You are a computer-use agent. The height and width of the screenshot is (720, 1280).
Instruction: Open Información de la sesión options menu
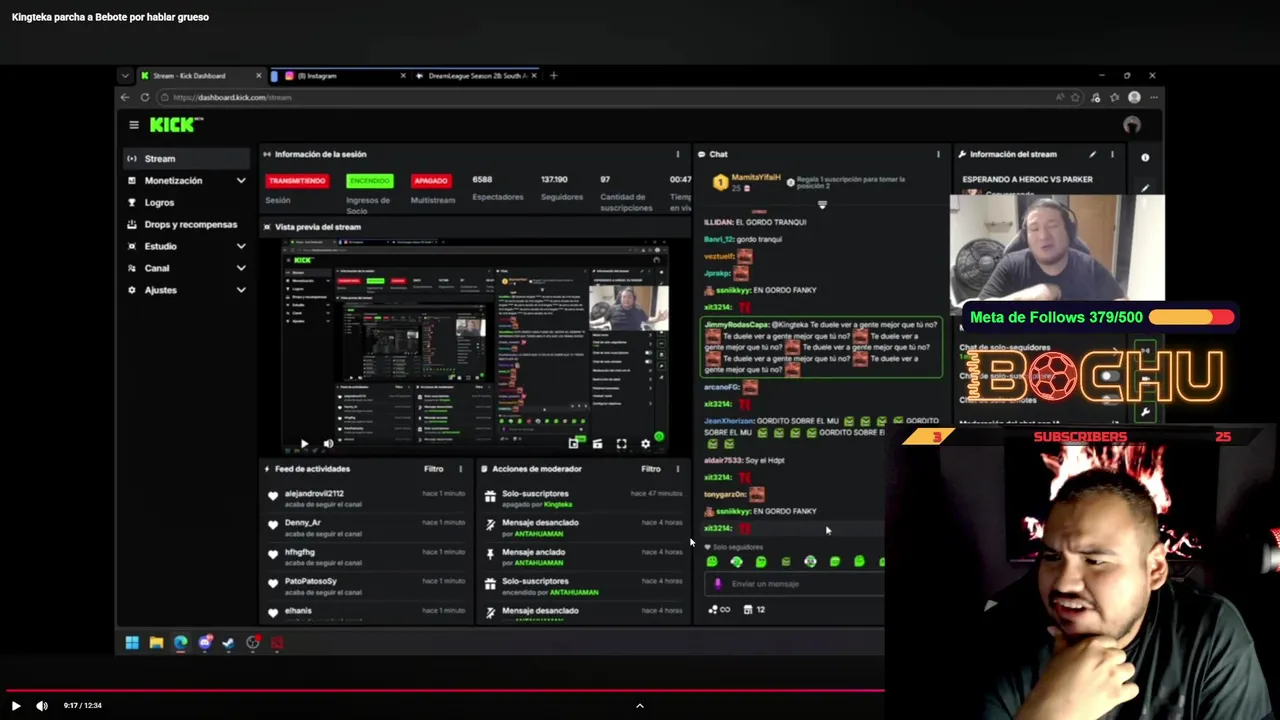677,154
